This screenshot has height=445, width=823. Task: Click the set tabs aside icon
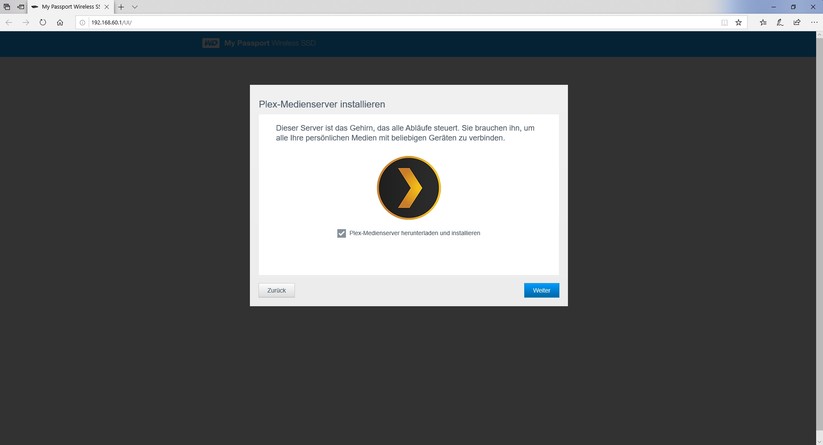point(21,7)
